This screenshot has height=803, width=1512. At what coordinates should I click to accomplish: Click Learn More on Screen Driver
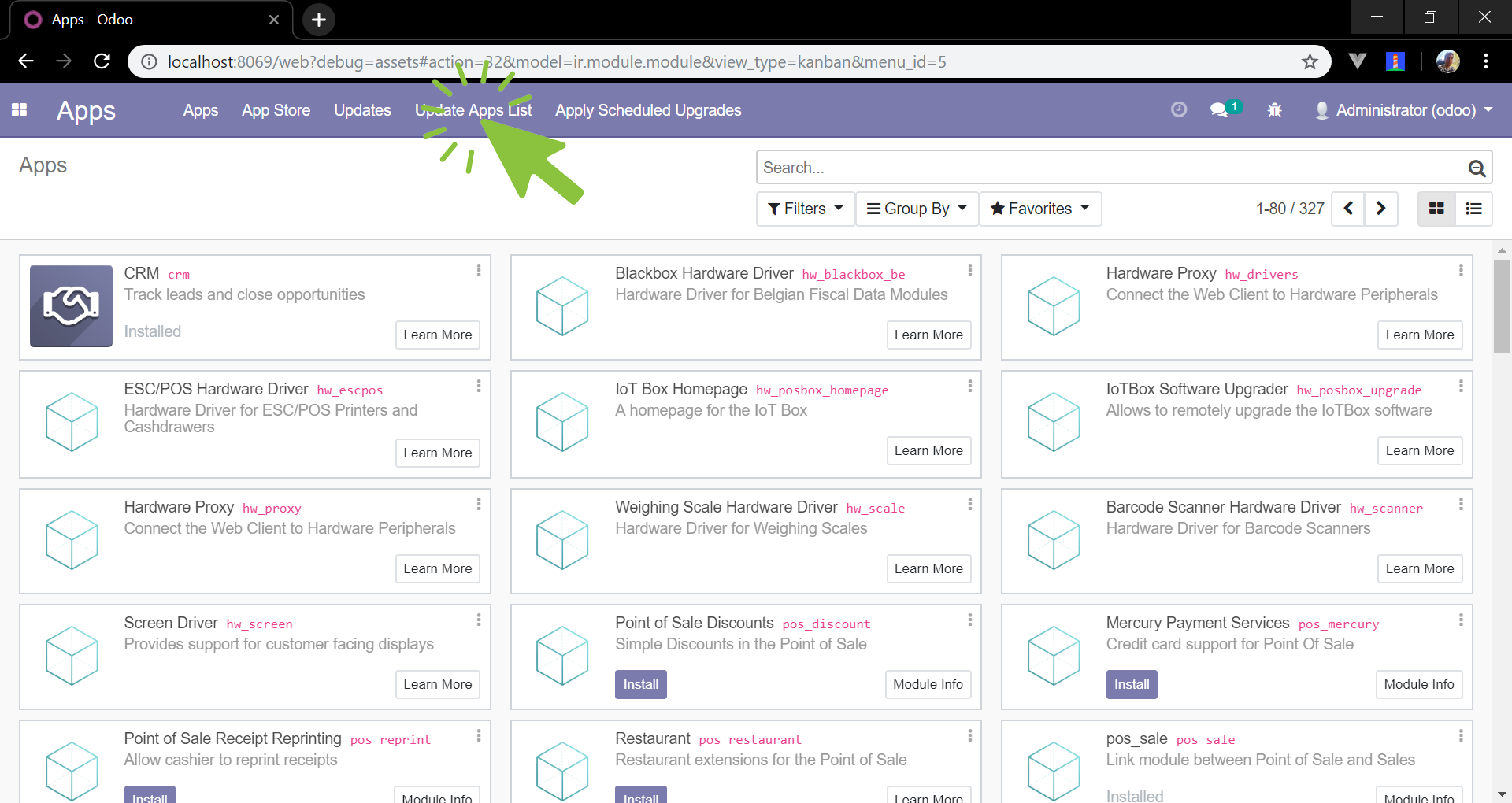(x=438, y=684)
